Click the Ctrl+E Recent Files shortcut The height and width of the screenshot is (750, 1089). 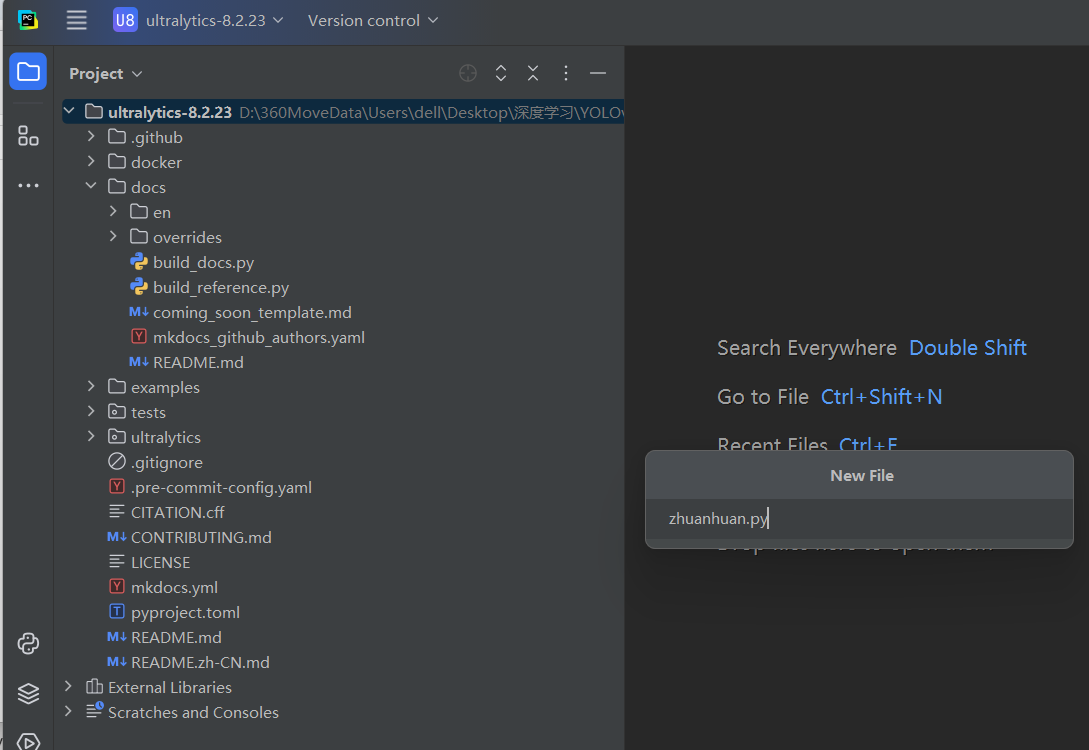[x=868, y=444]
